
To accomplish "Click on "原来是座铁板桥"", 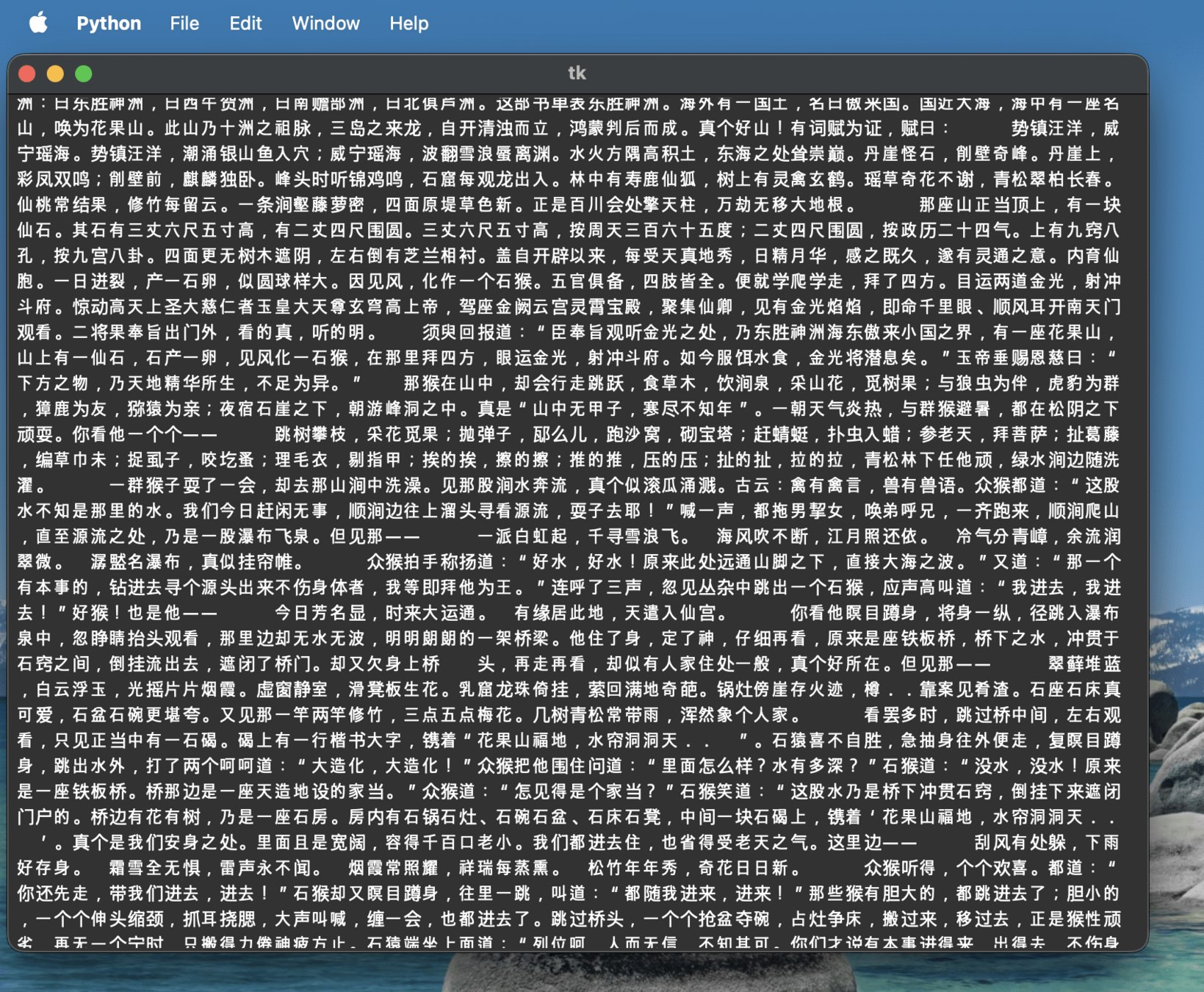I will tap(890, 639).
